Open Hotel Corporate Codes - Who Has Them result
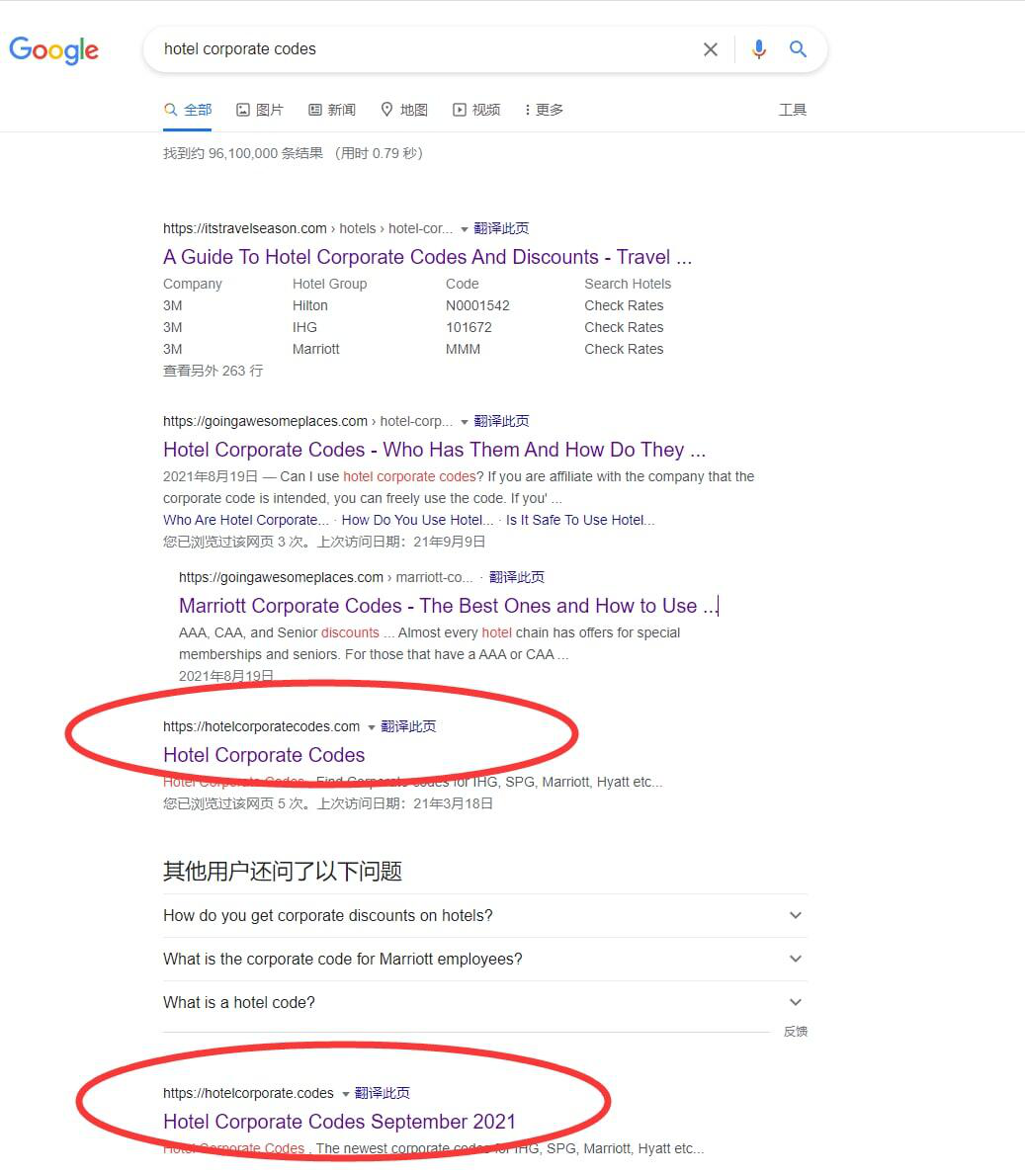Image resolution: width=1025 pixels, height=1176 pixels. [434, 450]
